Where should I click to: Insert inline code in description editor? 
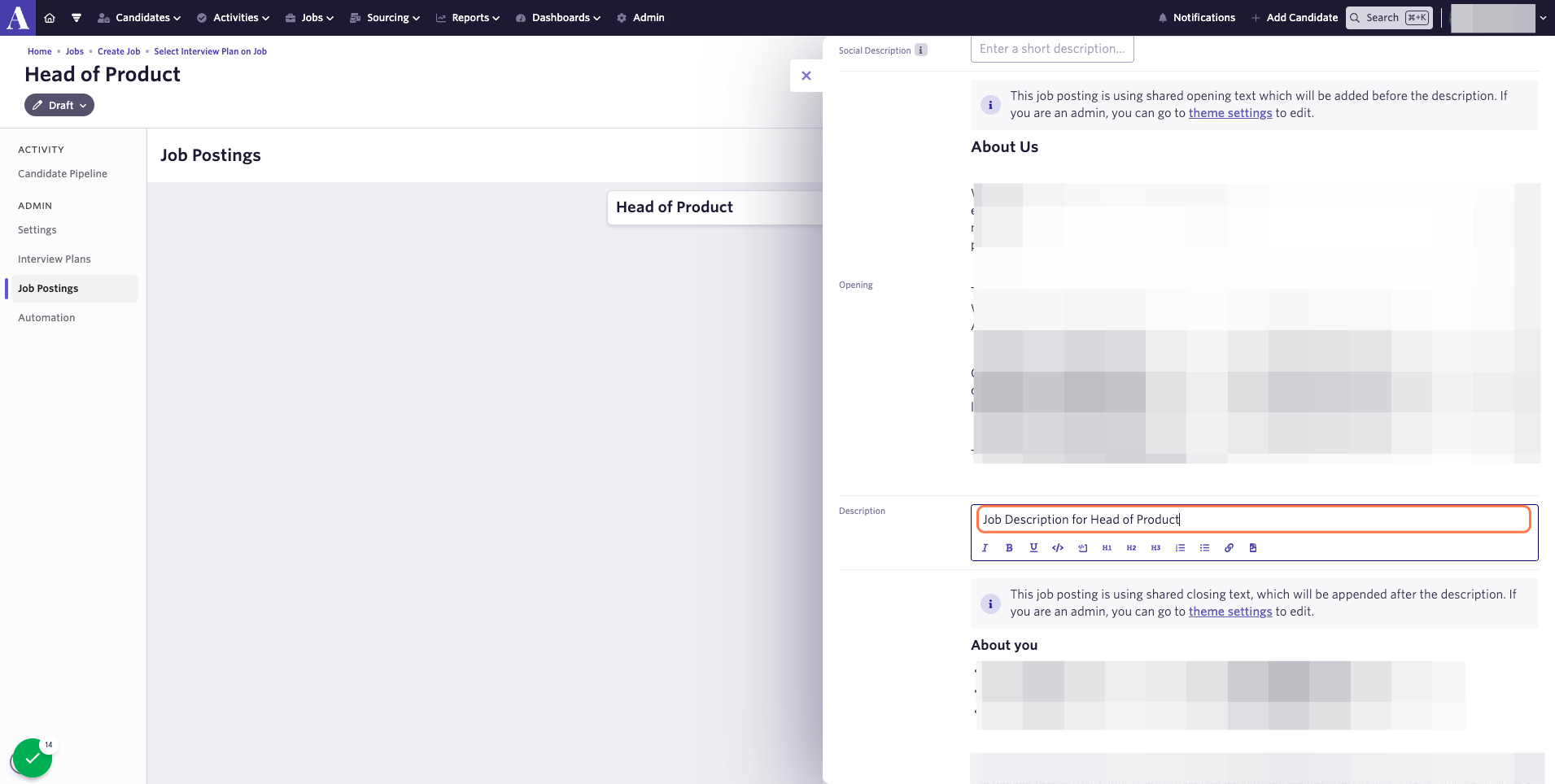[x=1058, y=548]
